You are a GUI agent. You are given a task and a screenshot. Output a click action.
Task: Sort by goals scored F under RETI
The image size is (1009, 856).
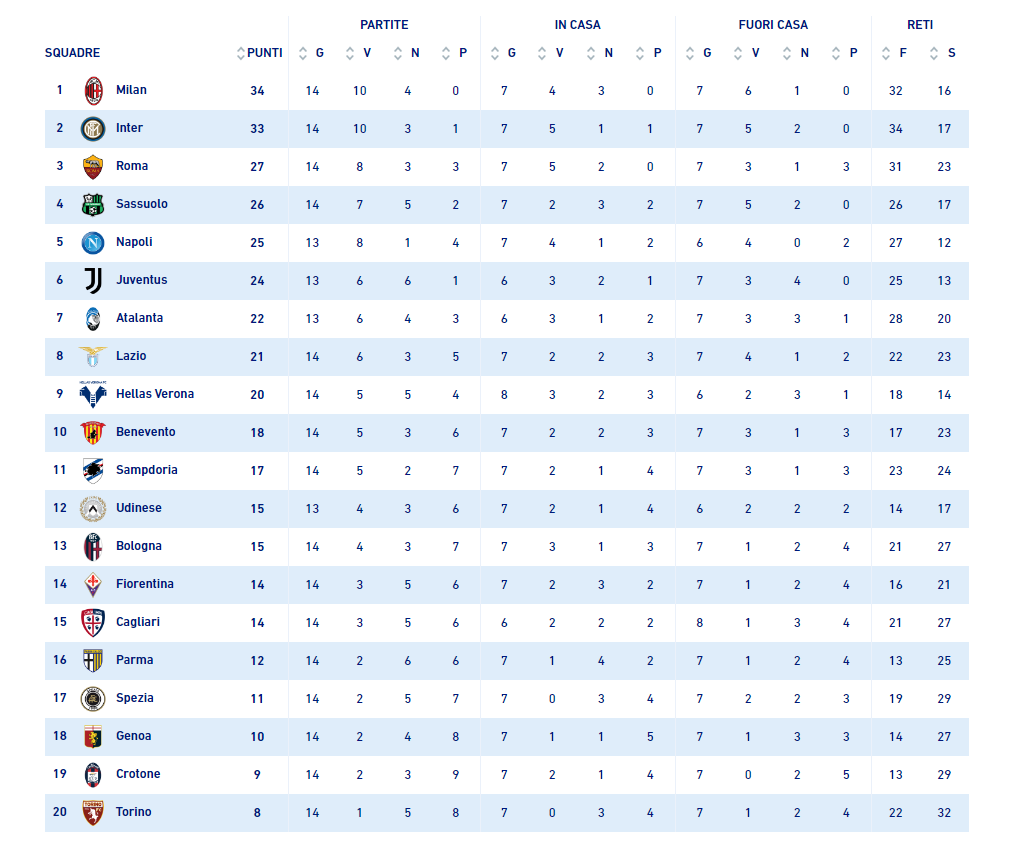pyautogui.click(x=886, y=53)
